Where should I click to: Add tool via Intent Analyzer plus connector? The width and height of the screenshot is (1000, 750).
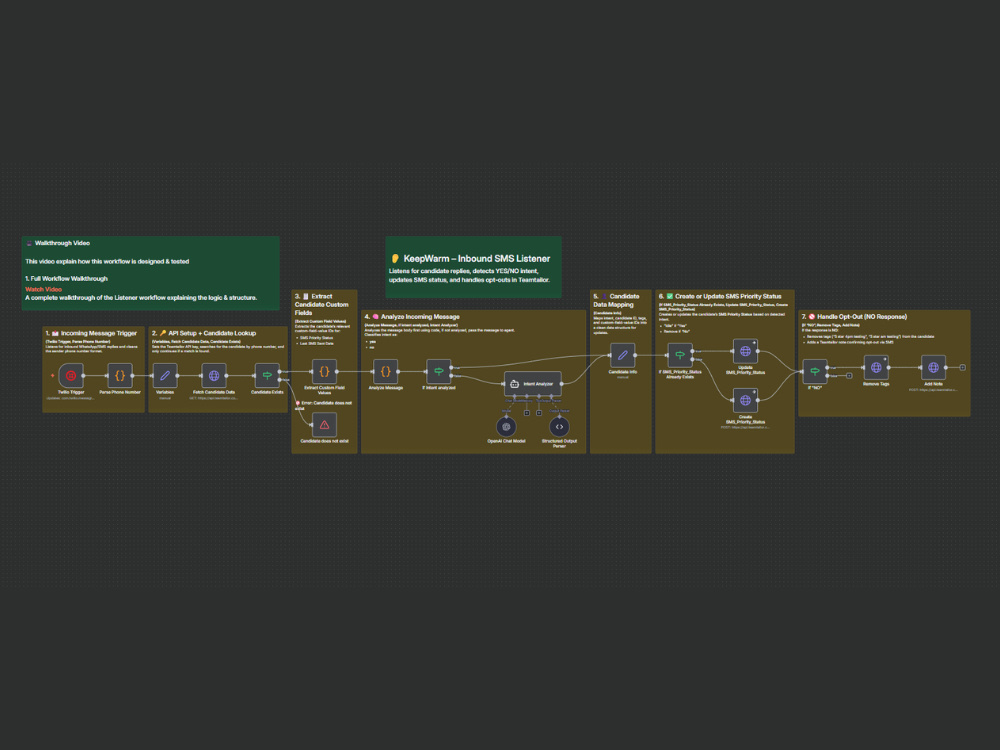[539, 413]
